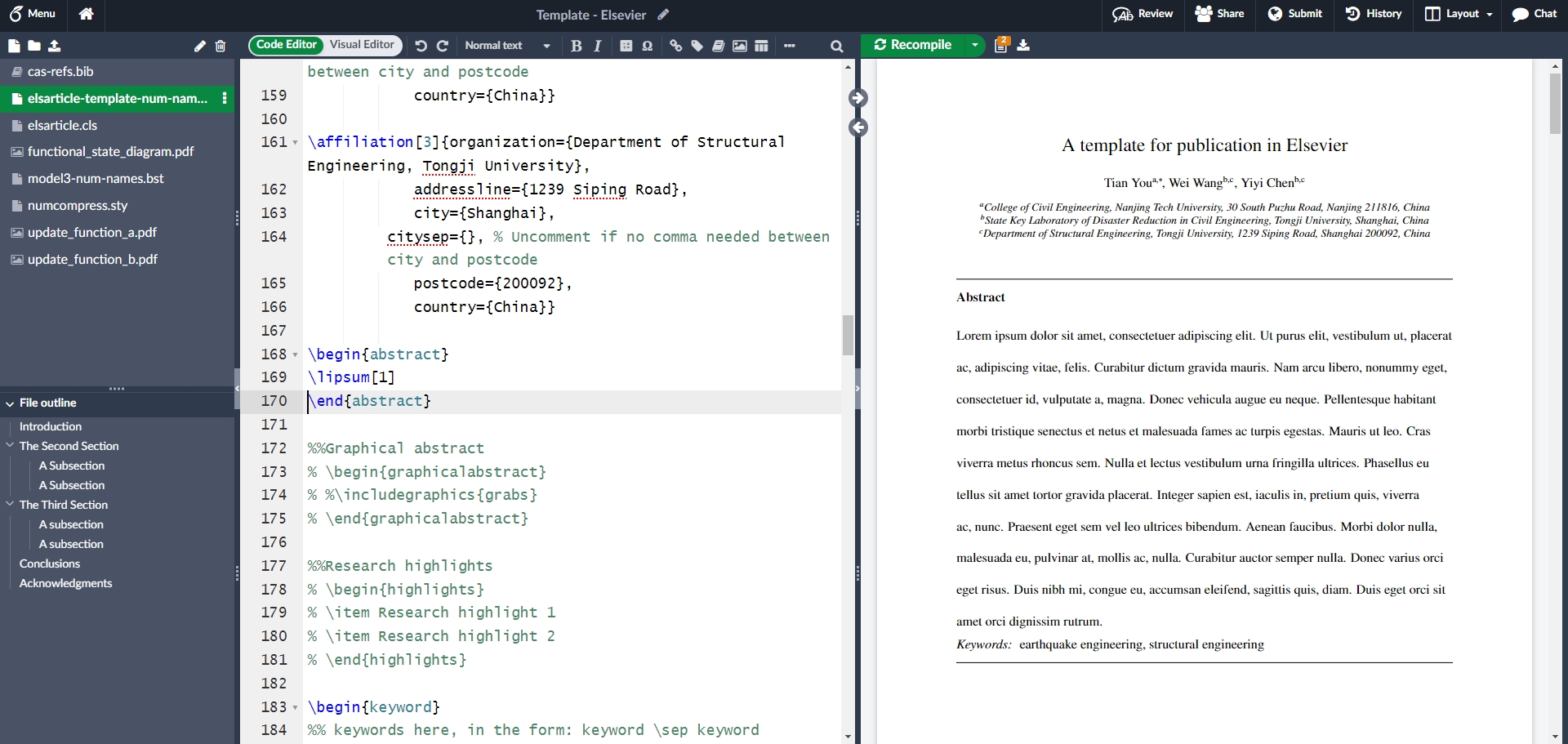The image size is (1568, 744).
Task: Insert a figure using the image icon
Action: 740,46
